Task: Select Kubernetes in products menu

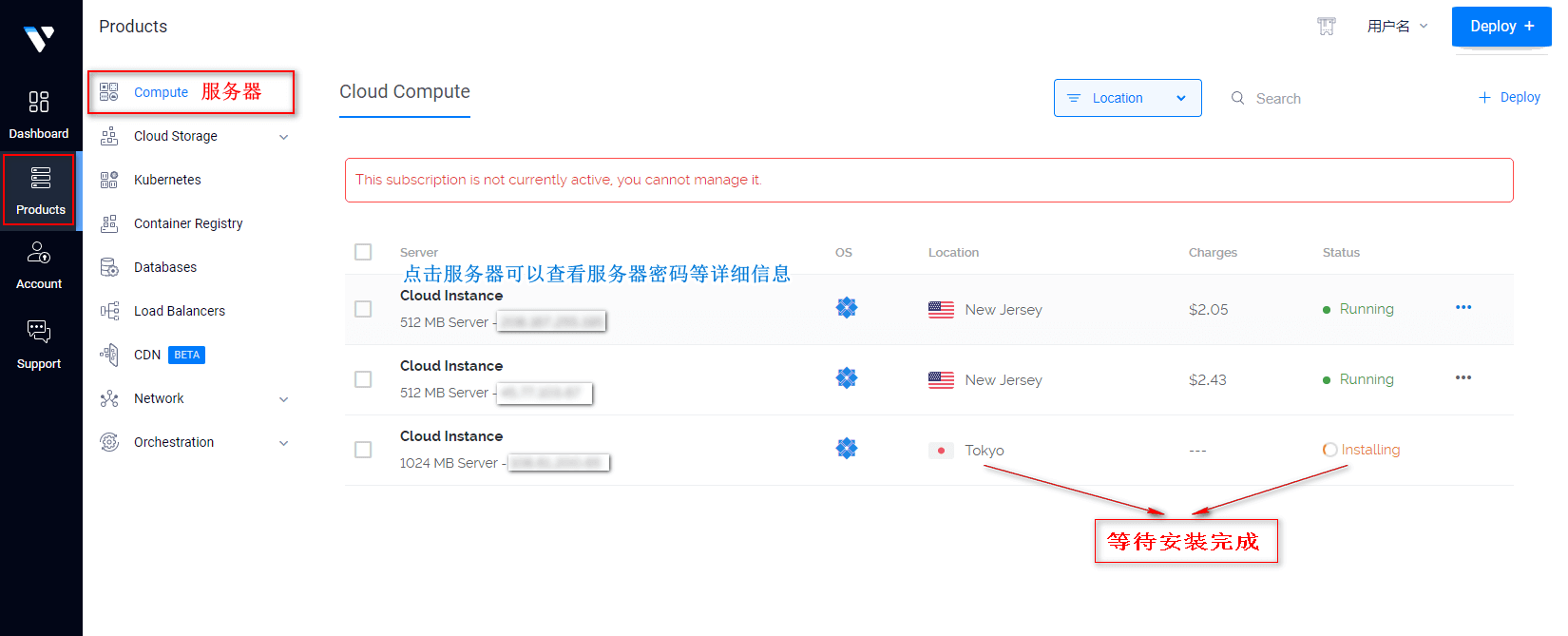Action: tap(167, 180)
